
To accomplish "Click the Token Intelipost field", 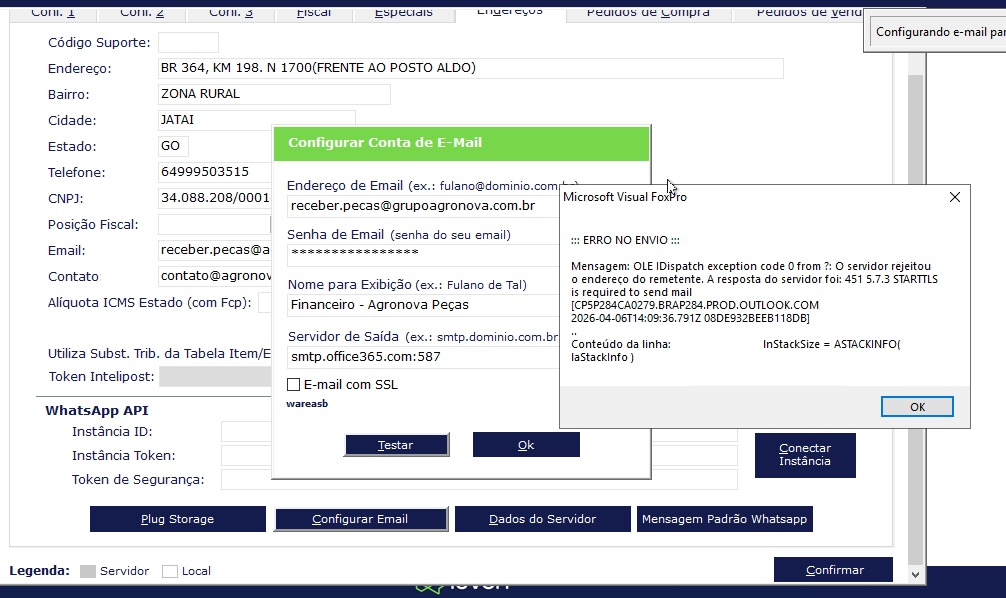I will pyautogui.click(x=216, y=377).
